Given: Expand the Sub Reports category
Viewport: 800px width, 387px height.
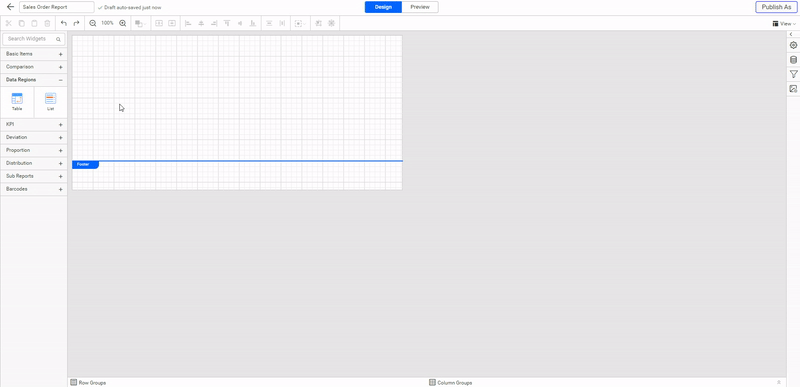Looking at the screenshot, I should 33,176.
